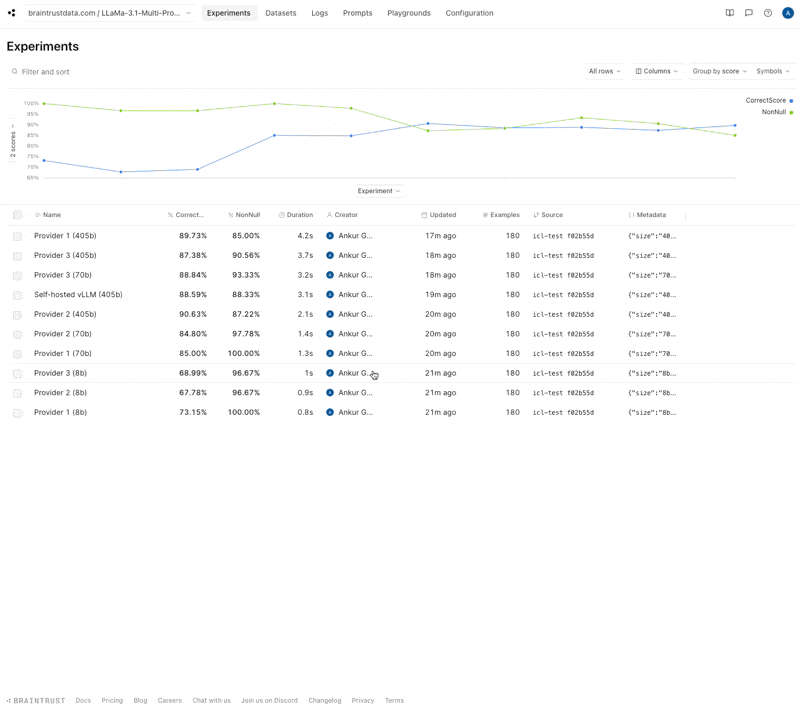Go to the Playgrounds tab
Screen dimensions: 800x713
coord(409,13)
